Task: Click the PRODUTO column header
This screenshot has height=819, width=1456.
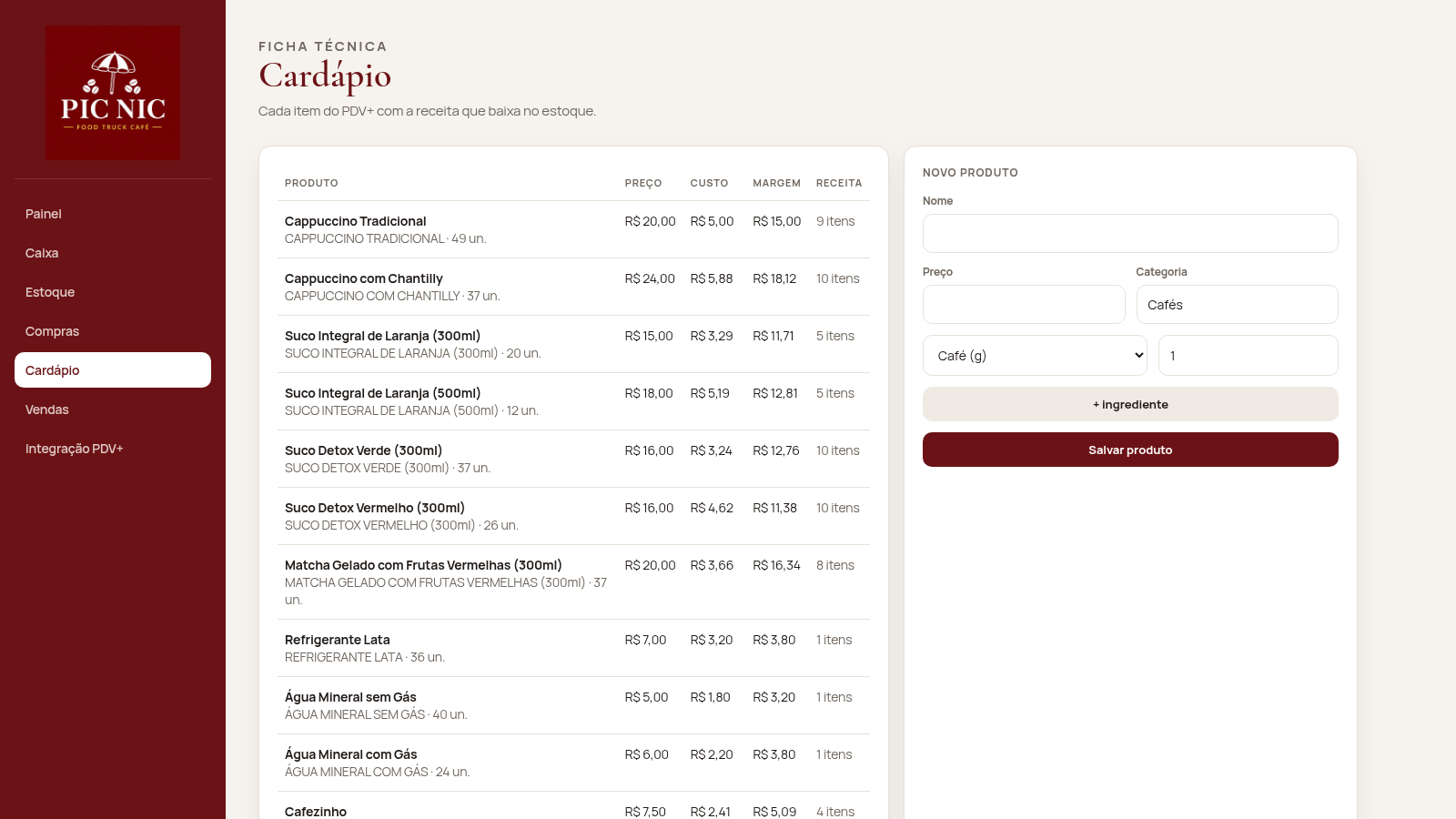Action: click(311, 183)
